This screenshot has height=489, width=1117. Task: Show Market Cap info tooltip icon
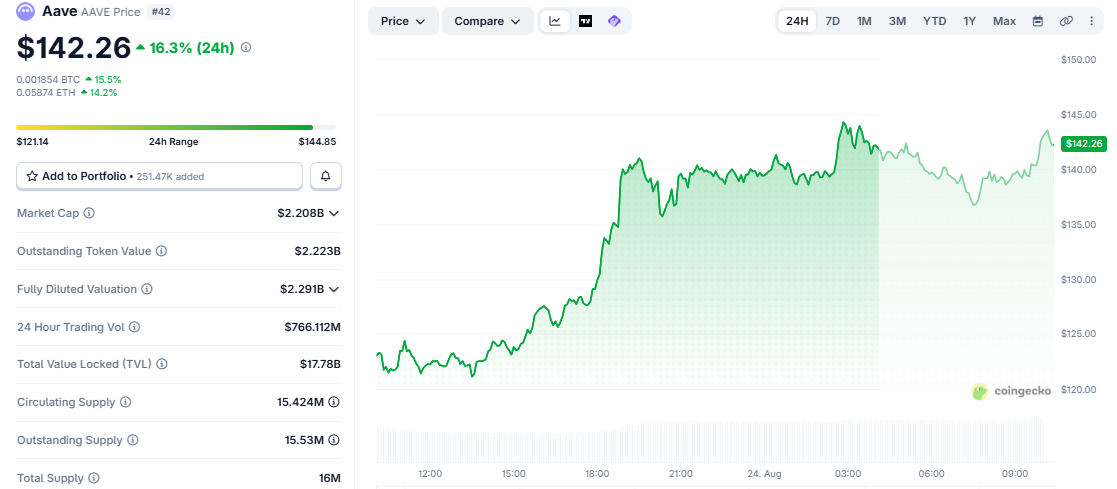pyautogui.click(x=90, y=213)
